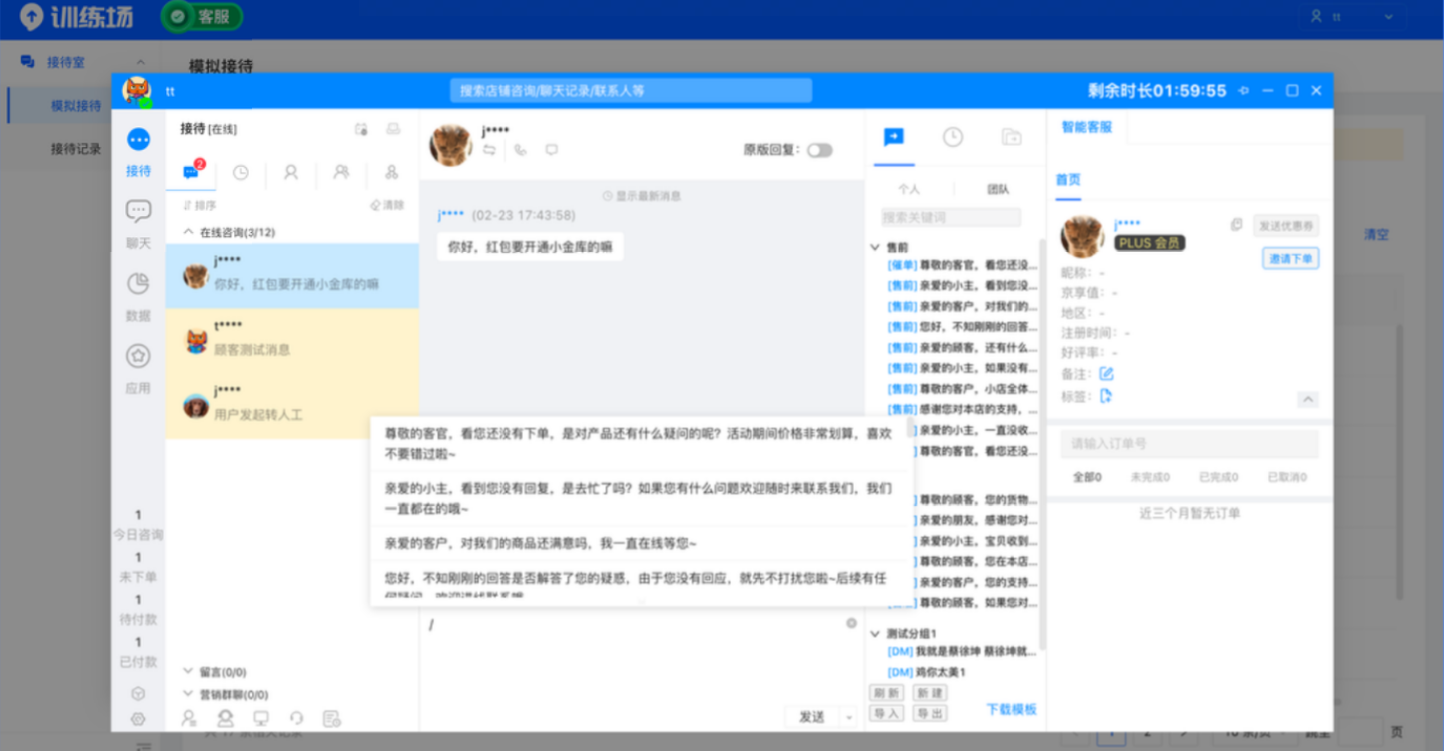The width and height of the screenshot is (1444, 751).
Task: Collapse the 在线咨询(3/12) group
Action: point(188,232)
